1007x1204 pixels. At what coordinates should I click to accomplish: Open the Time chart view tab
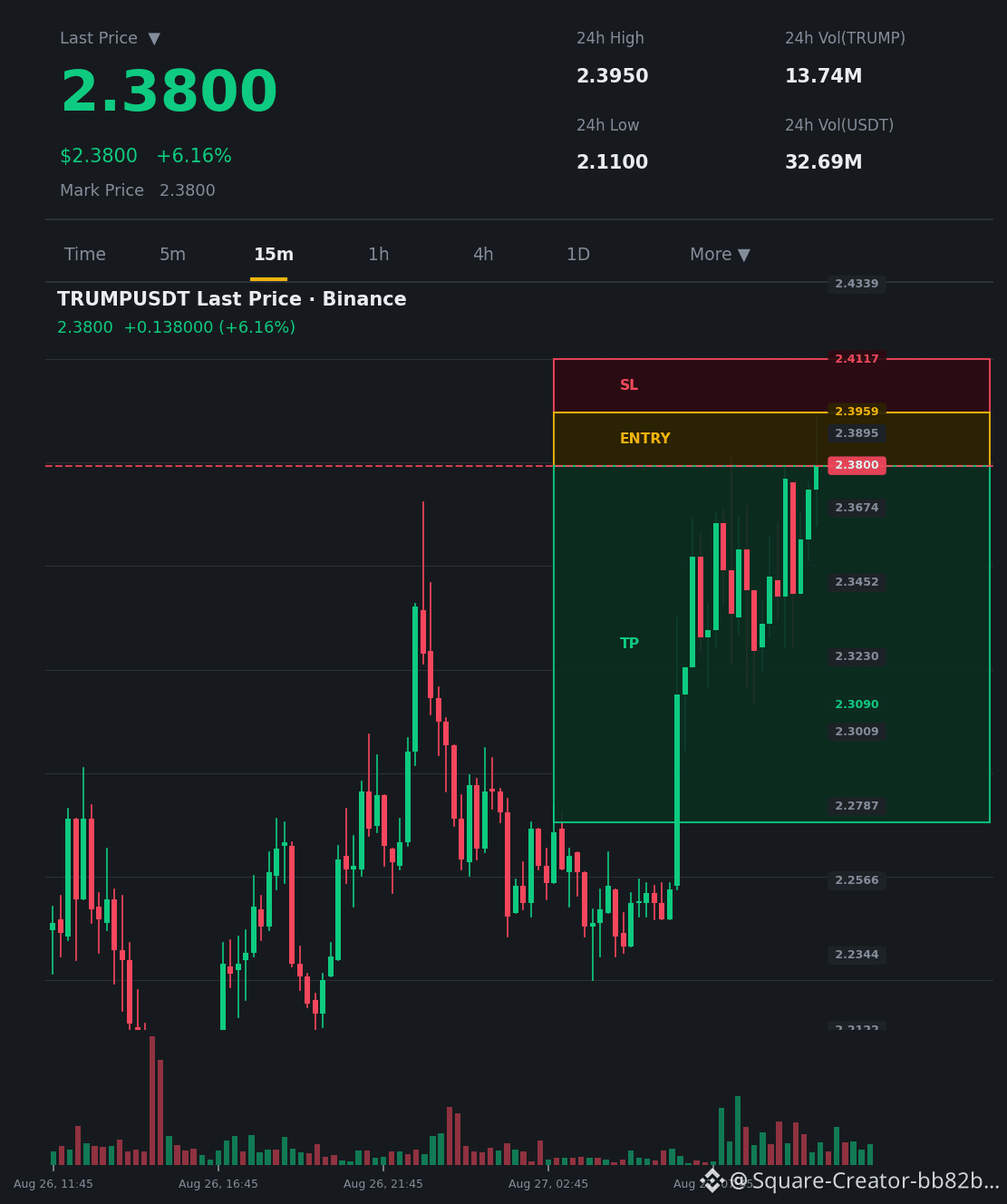point(85,255)
